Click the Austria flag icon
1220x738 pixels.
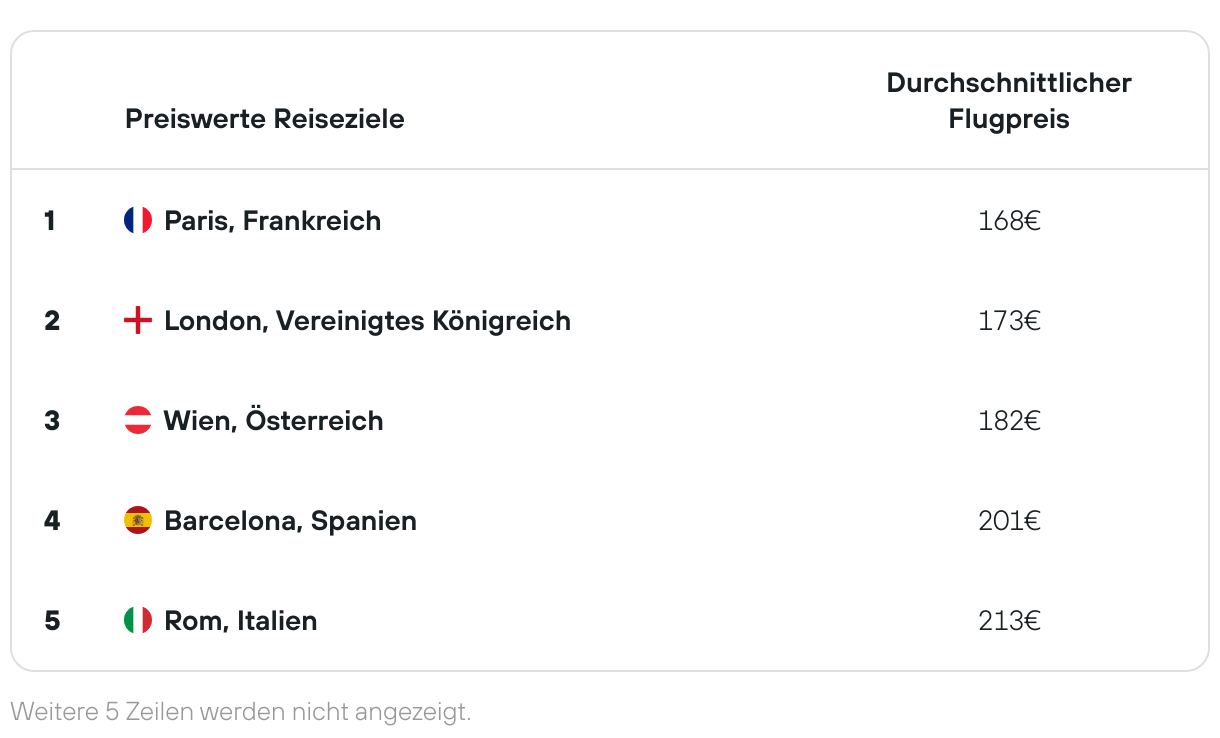point(138,420)
